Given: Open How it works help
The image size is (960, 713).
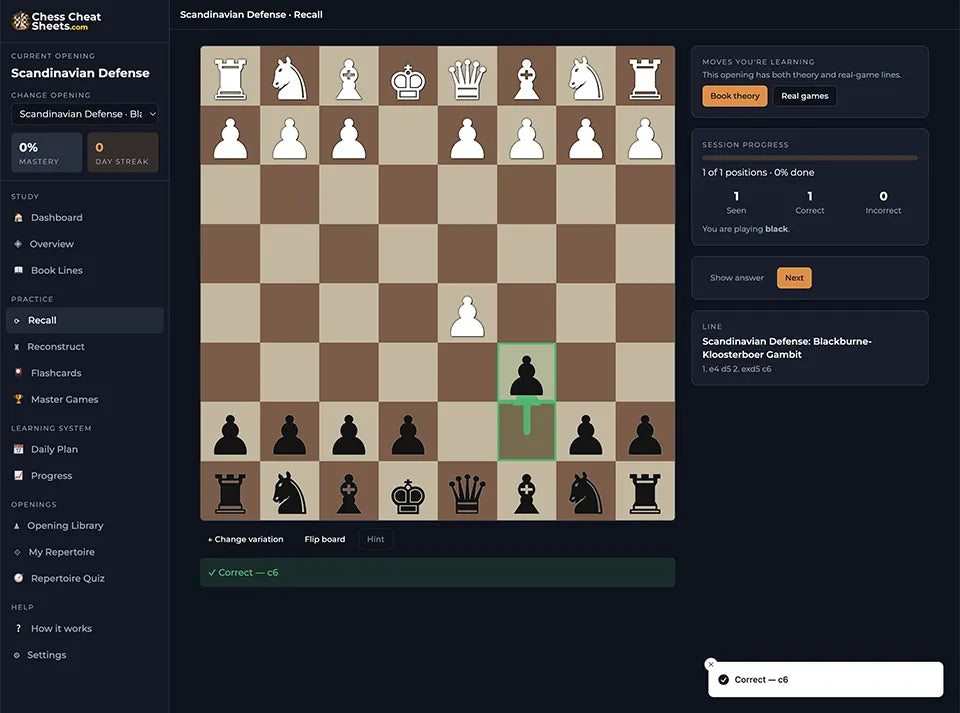Looking at the screenshot, I should (x=84, y=629).
